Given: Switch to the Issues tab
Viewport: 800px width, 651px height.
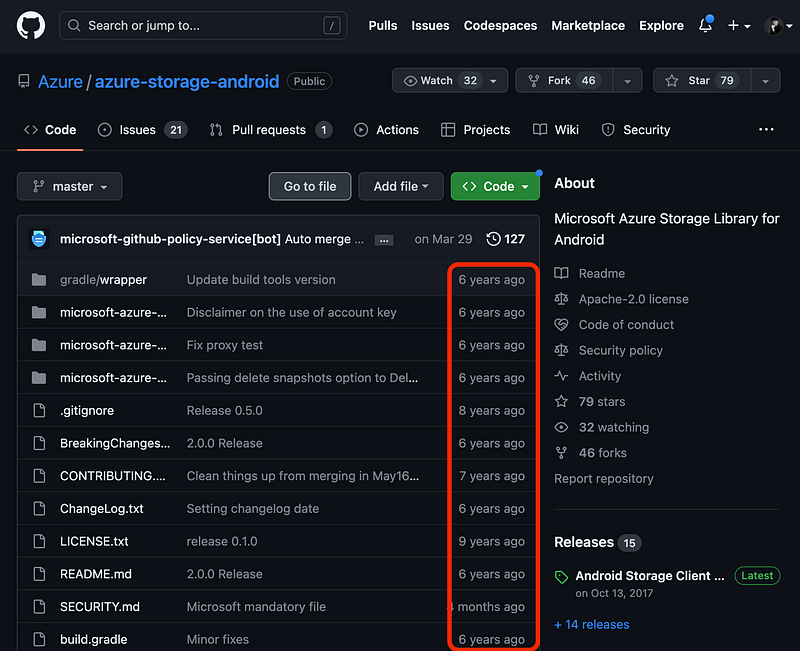Looking at the screenshot, I should (142, 130).
